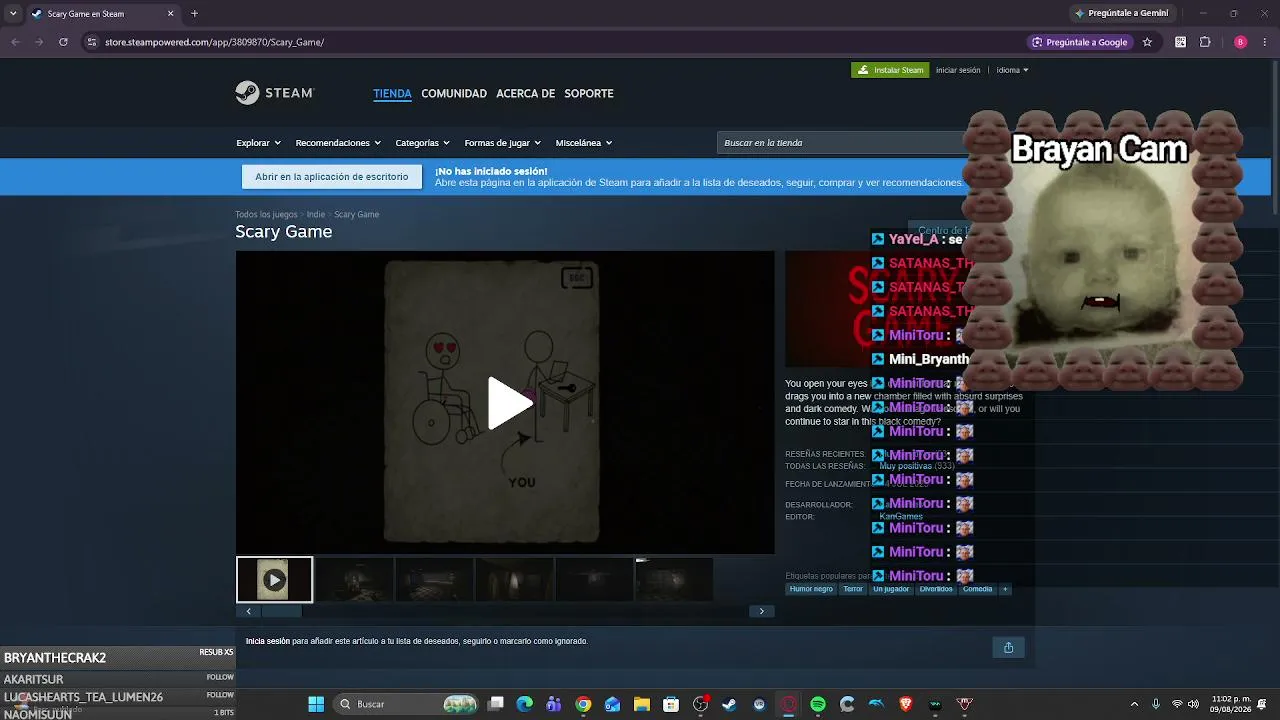The image size is (1280, 720).
Task: Open a new browser tab
Action: [x=194, y=14]
